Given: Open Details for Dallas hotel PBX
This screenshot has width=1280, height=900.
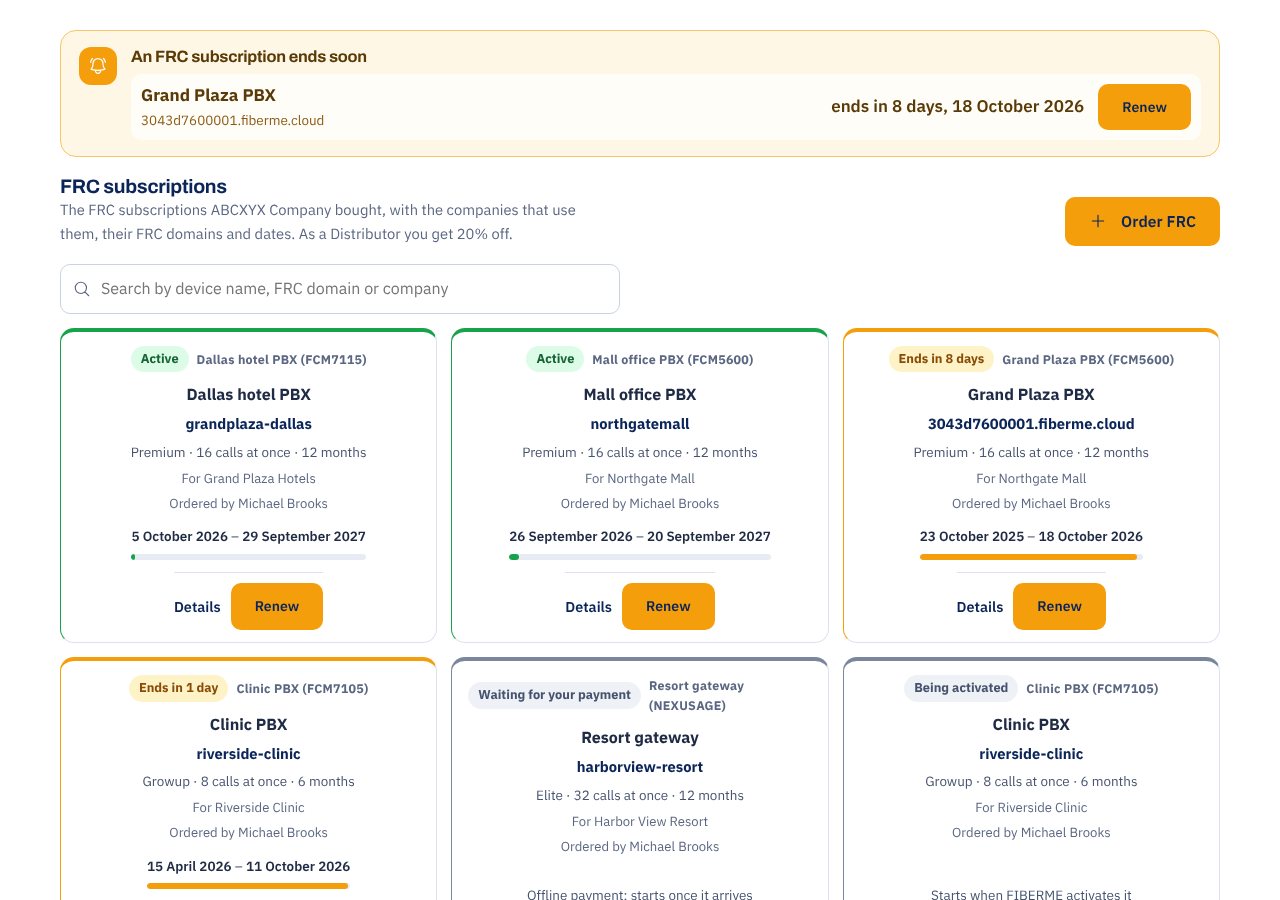Looking at the screenshot, I should (197, 607).
